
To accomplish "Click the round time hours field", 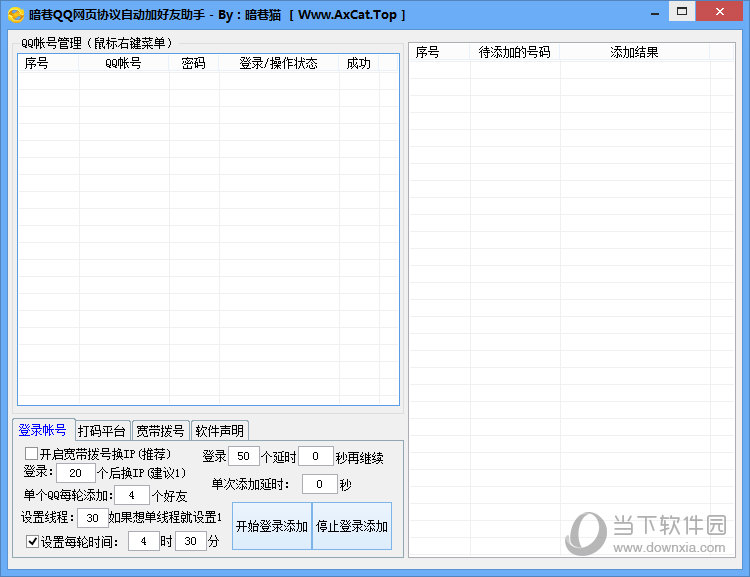I will coord(144,542).
